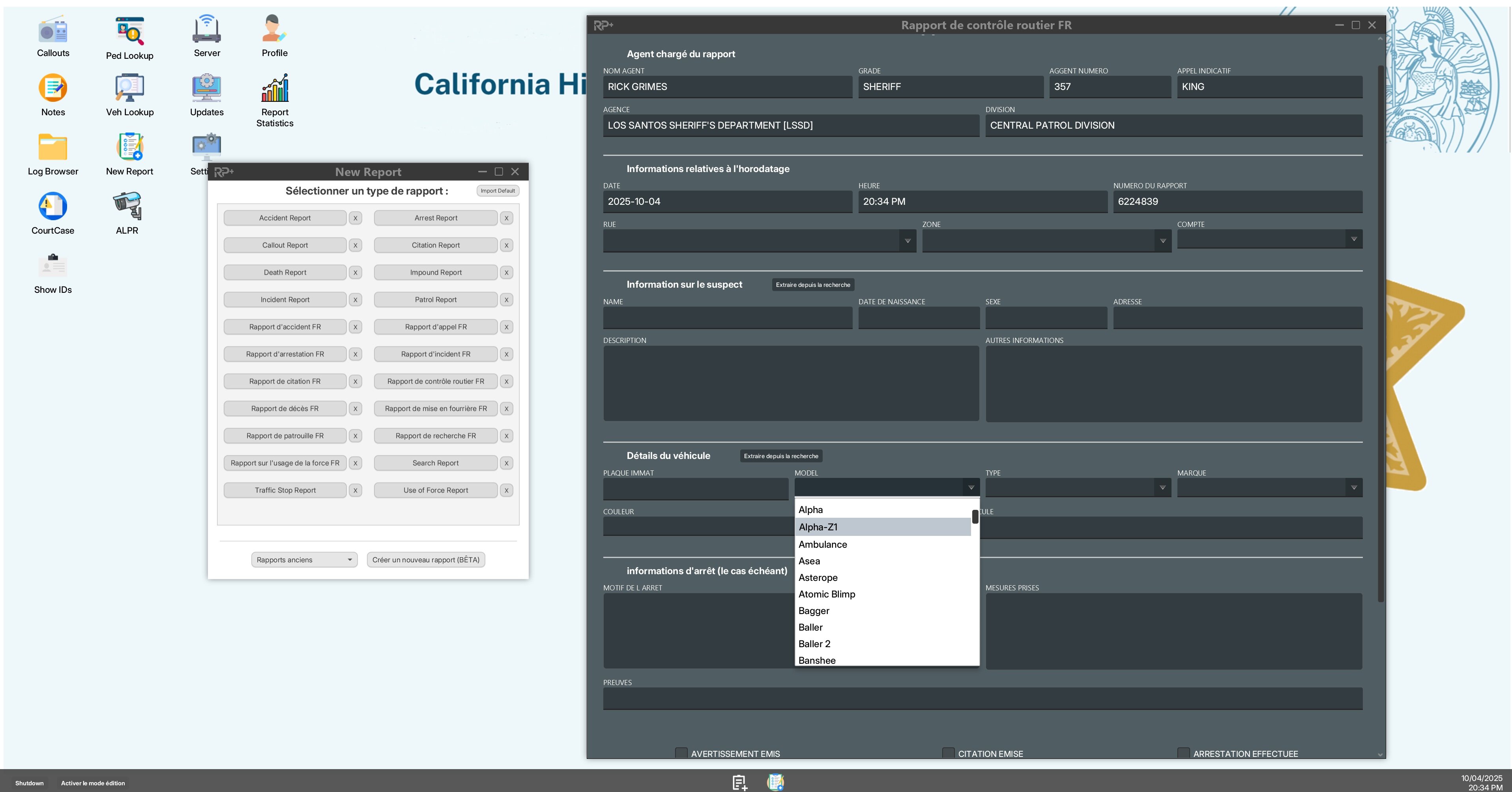This screenshot has height=792, width=1512.
Task: Choose Atomic Blimp in the model list
Action: pos(827,594)
